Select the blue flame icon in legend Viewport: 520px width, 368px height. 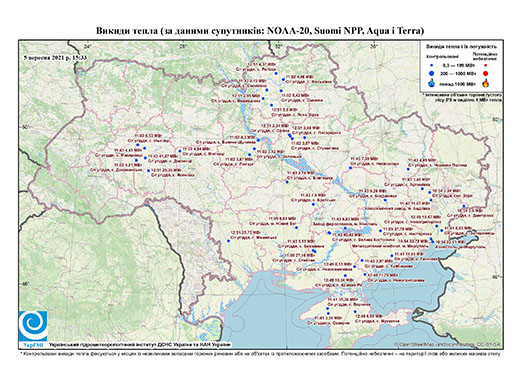[x=431, y=83]
